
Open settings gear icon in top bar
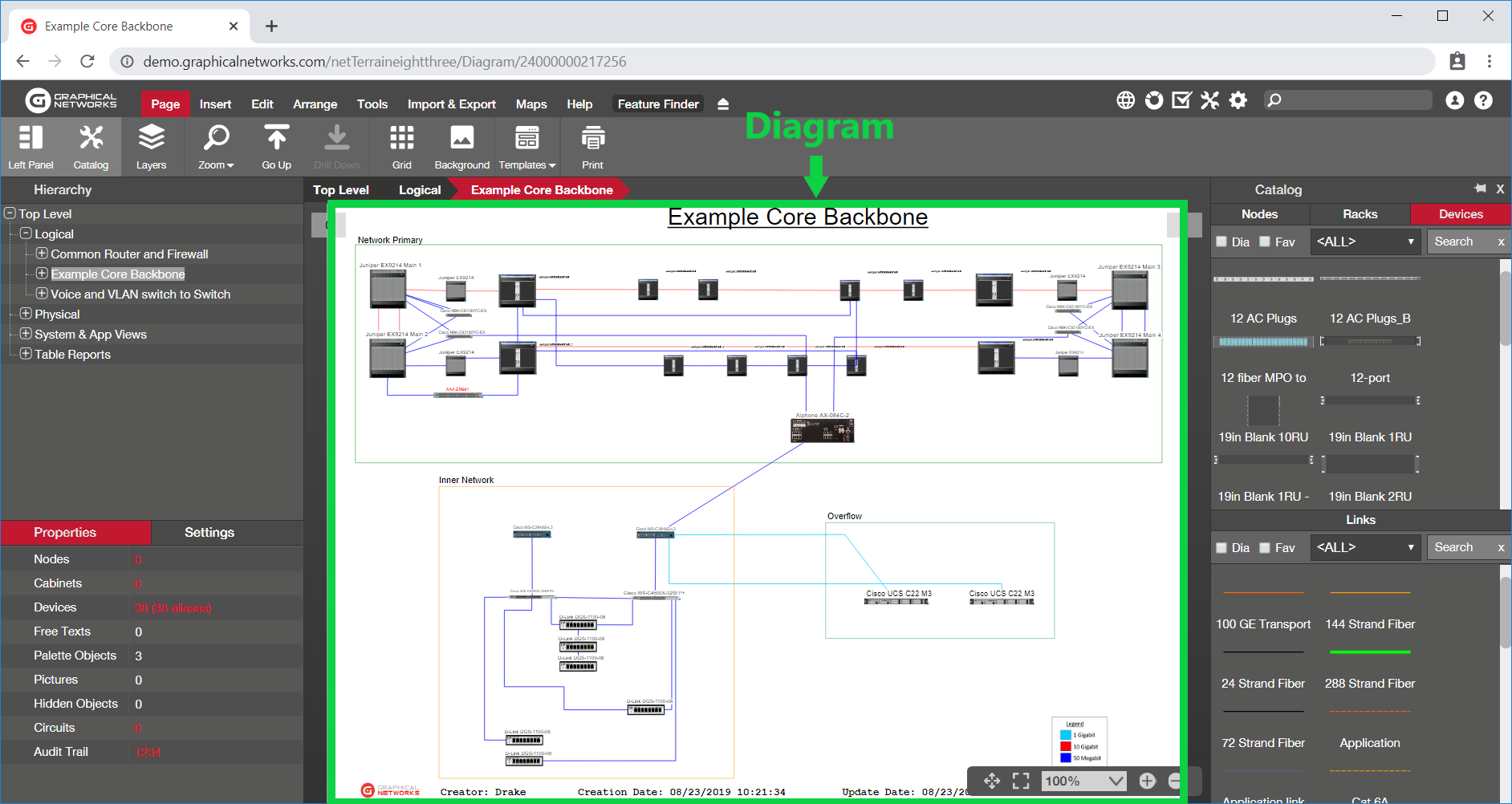(x=1238, y=100)
